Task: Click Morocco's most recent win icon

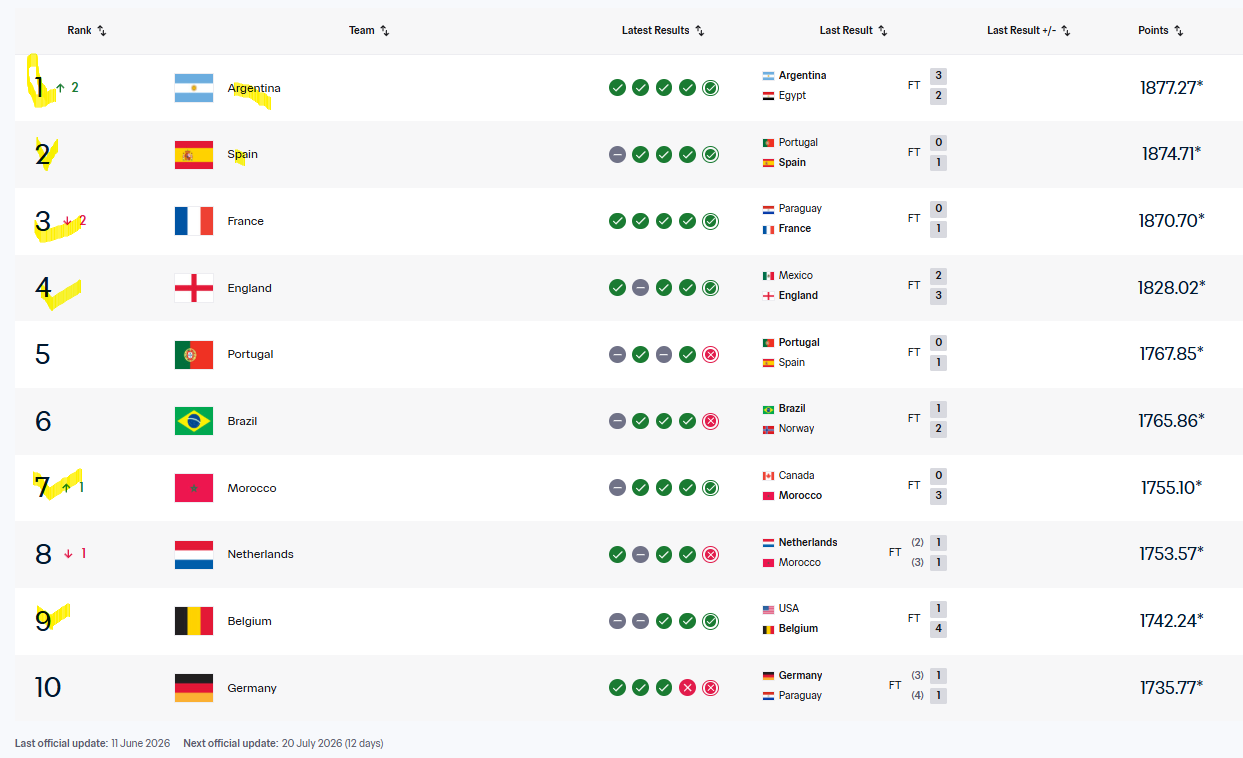Action: 711,488
